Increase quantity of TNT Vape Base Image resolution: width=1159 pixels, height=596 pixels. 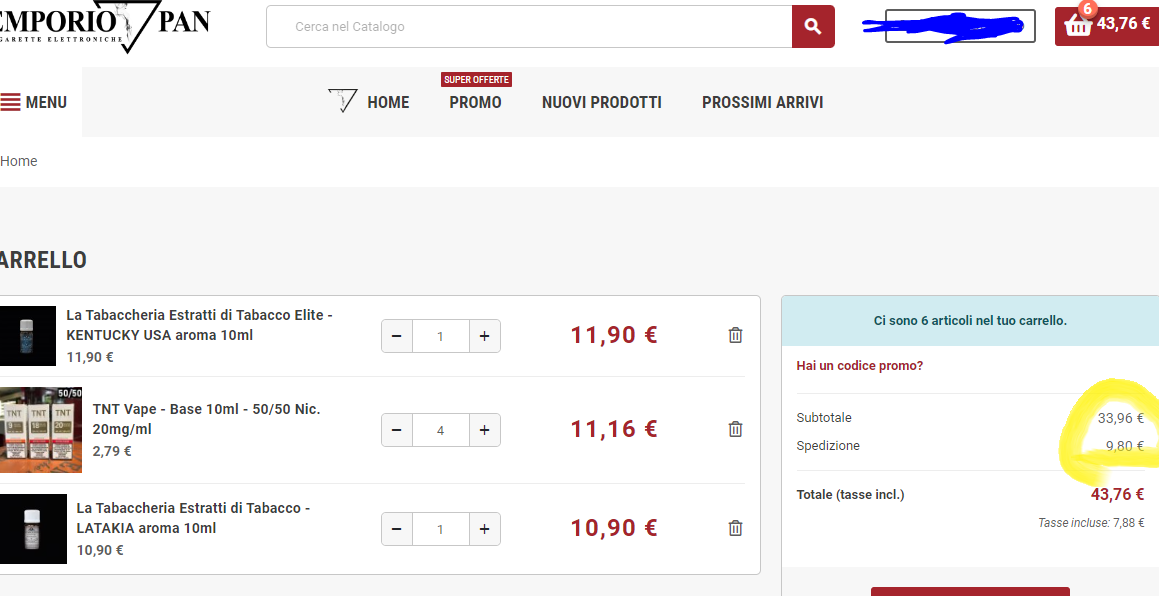pos(484,430)
